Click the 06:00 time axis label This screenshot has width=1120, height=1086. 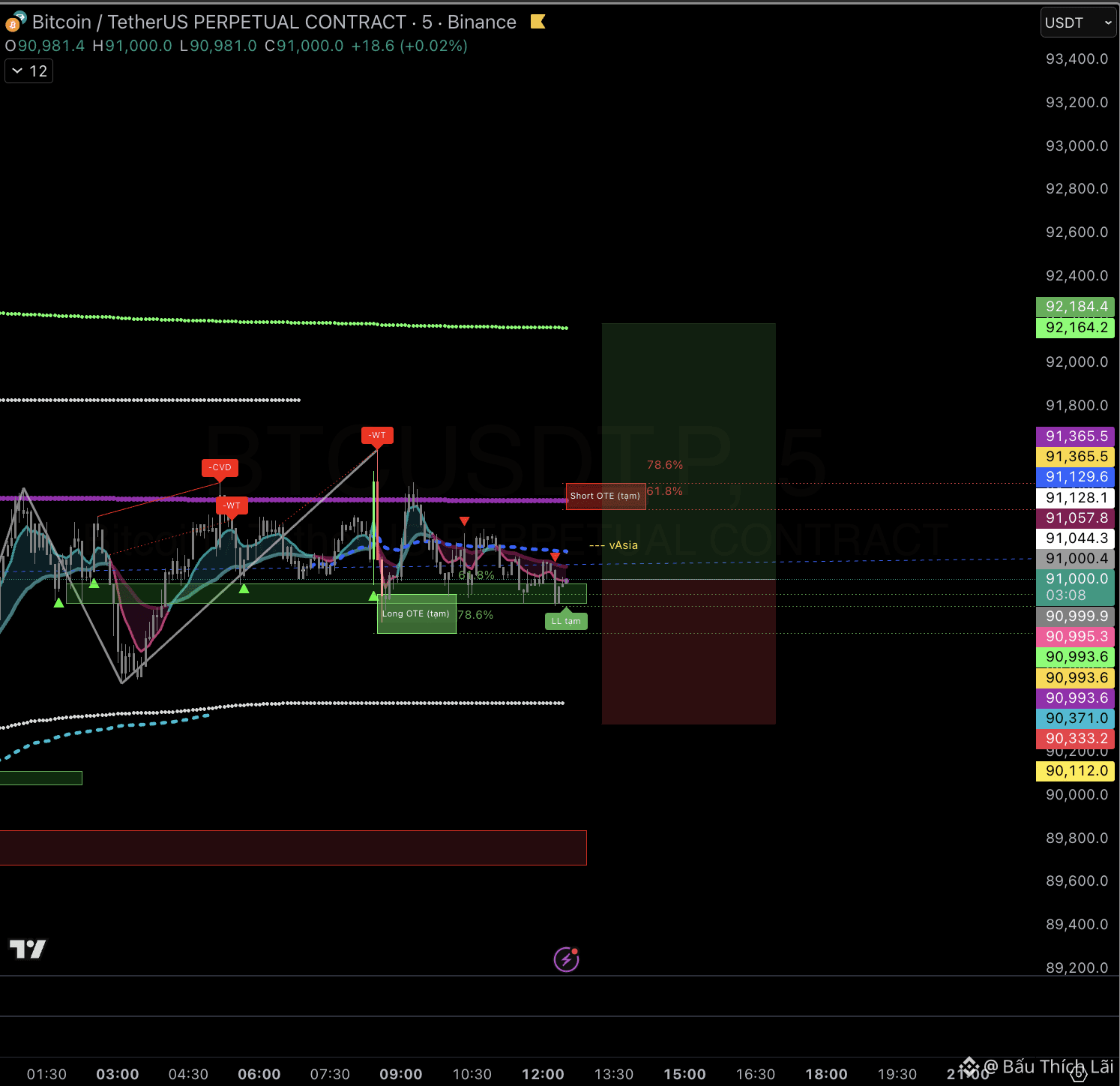259,1074
